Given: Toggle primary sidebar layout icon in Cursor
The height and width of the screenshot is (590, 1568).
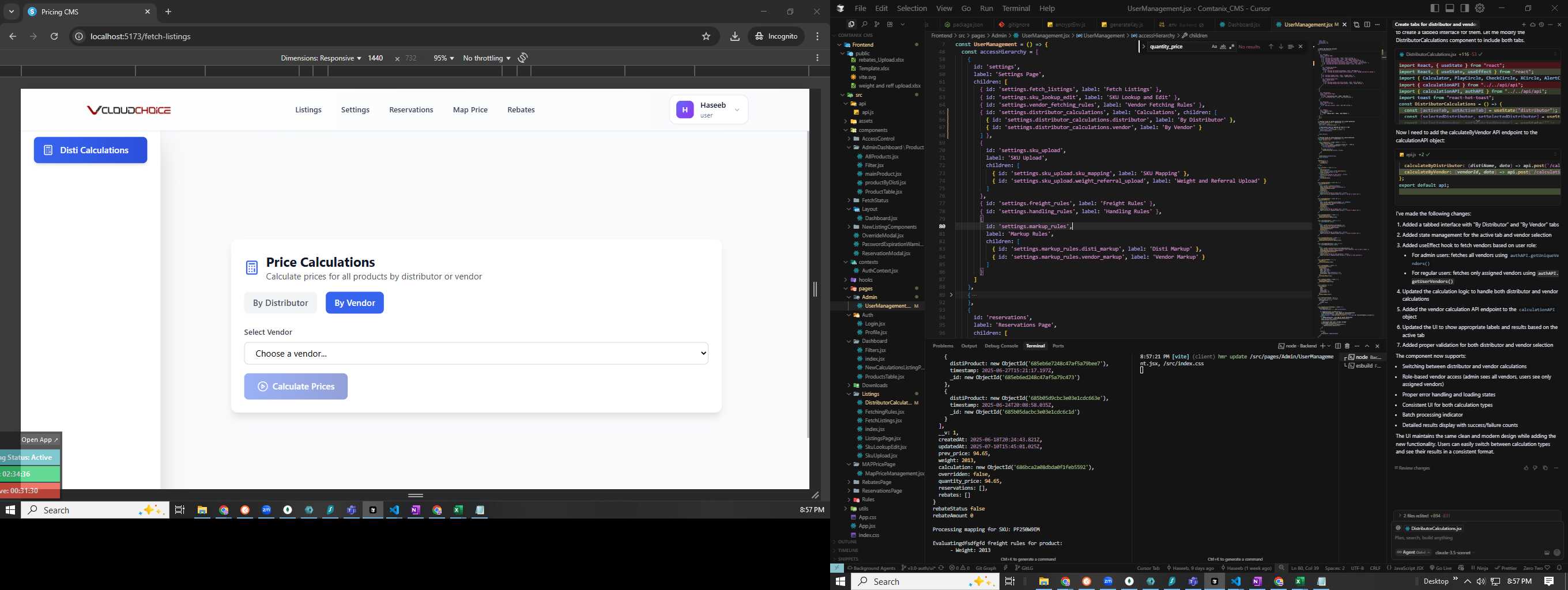Looking at the screenshot, I should tap(1435, 8).
